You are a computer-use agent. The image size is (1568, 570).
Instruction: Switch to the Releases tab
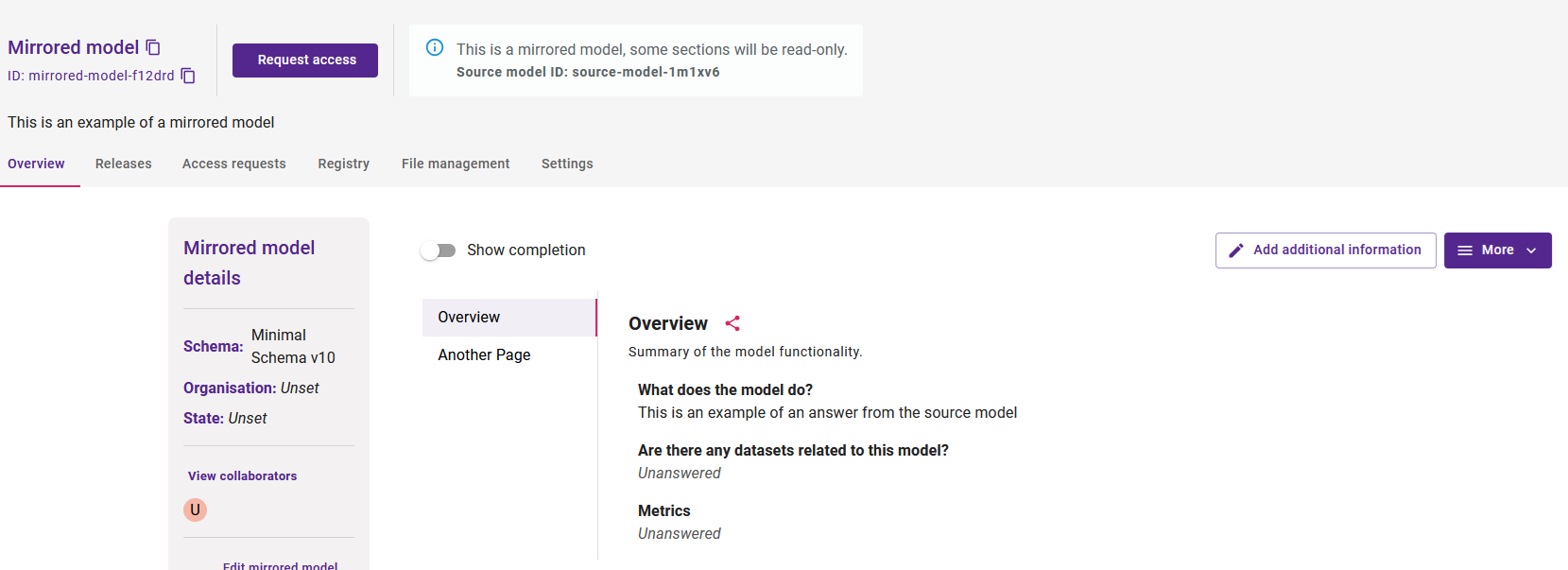tap(124, 164)
